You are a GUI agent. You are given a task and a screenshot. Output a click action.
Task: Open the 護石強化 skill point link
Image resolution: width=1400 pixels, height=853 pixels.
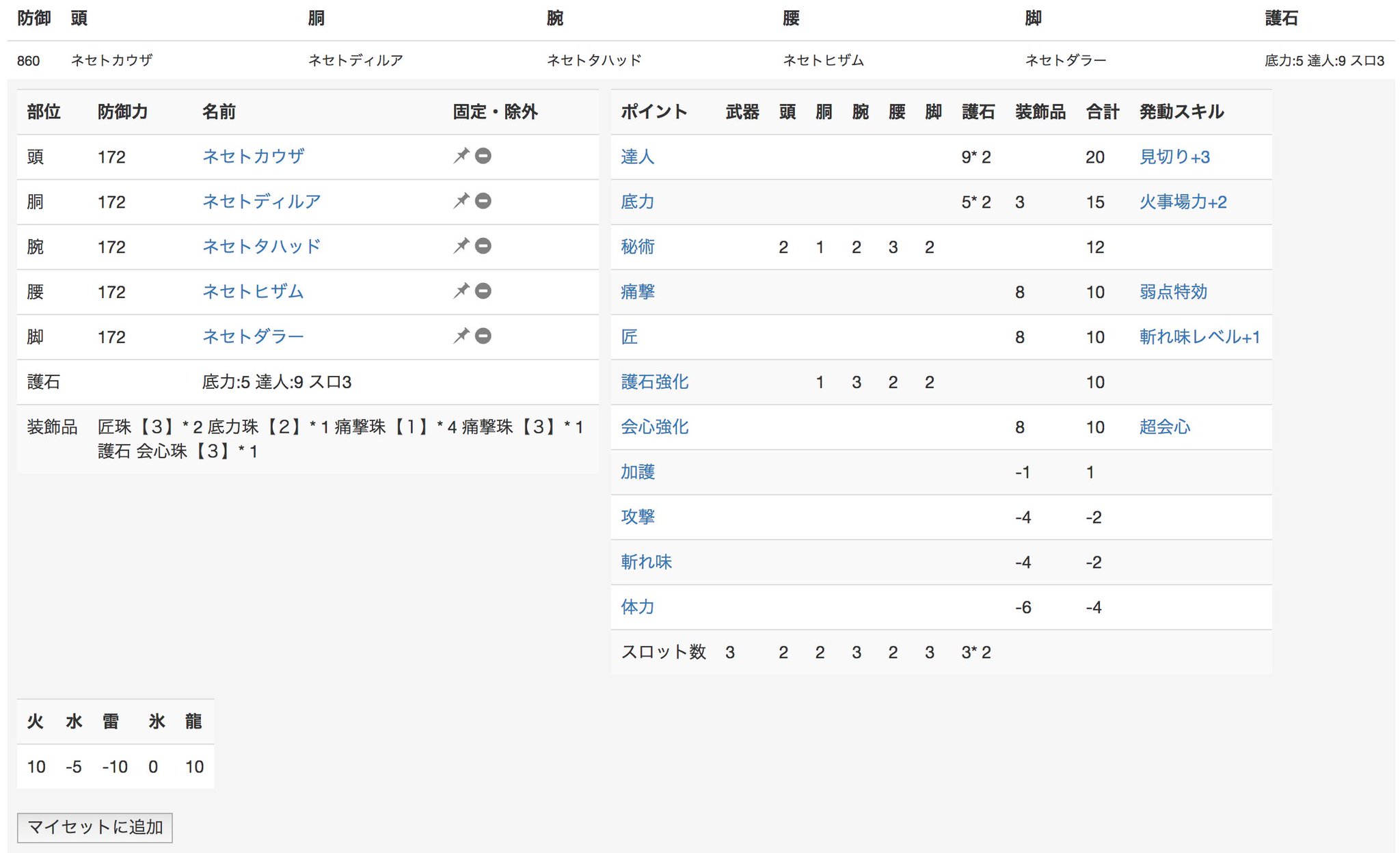point(654,382)
